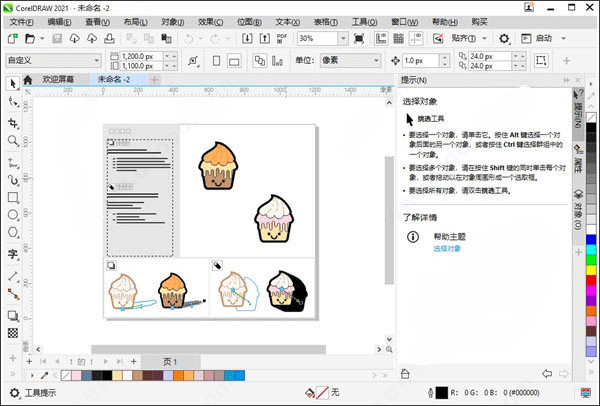Click the Options gear icon in toolbar
The image size is (600, 406).
505,38
